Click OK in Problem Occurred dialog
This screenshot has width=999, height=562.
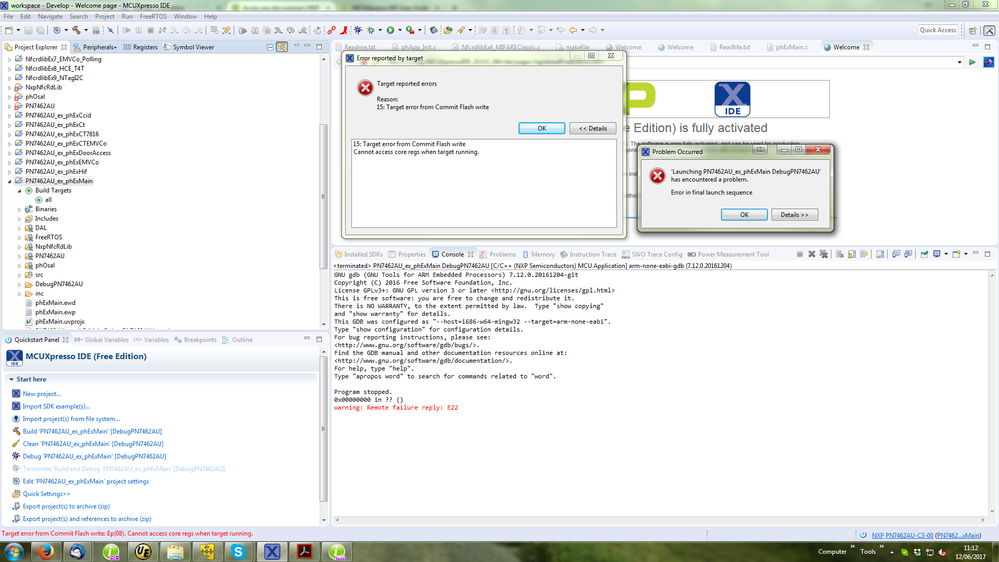tap(744, 215)
